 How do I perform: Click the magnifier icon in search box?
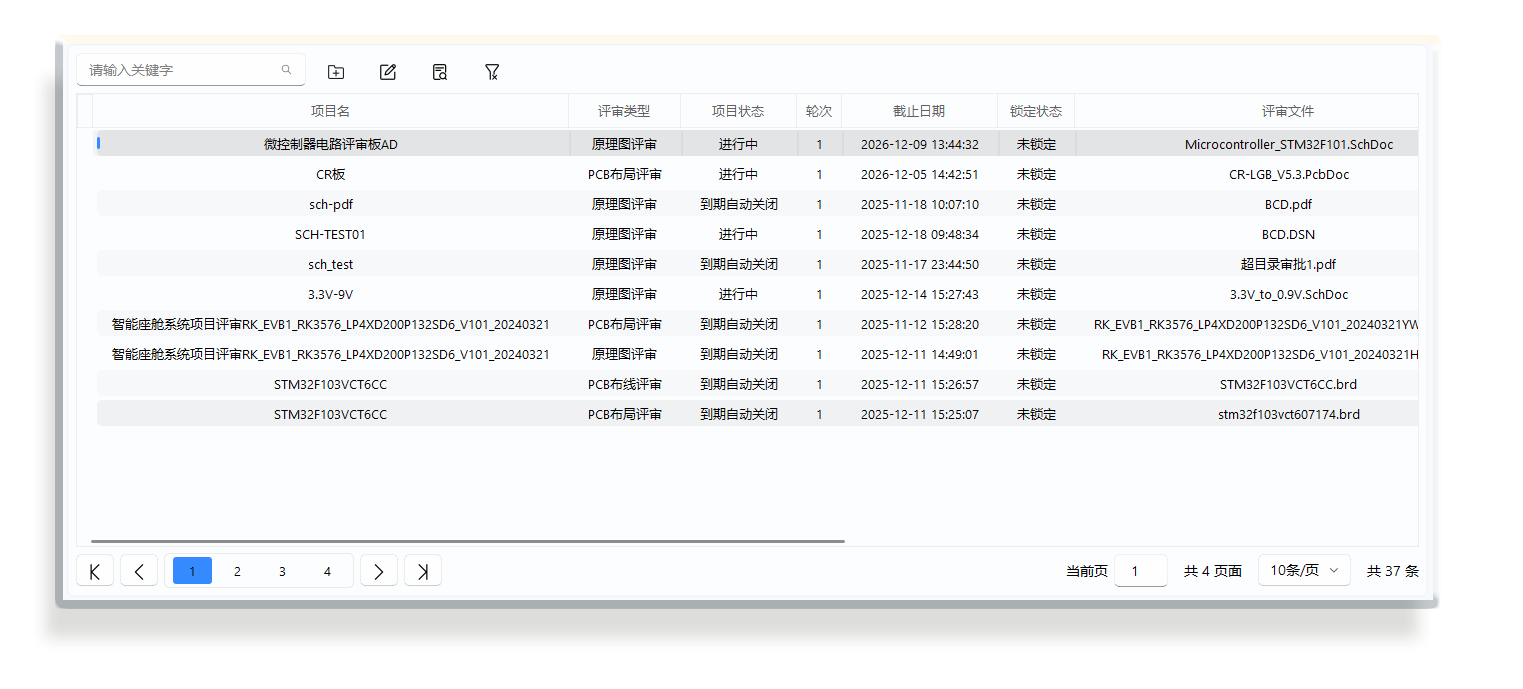(286, 70)
